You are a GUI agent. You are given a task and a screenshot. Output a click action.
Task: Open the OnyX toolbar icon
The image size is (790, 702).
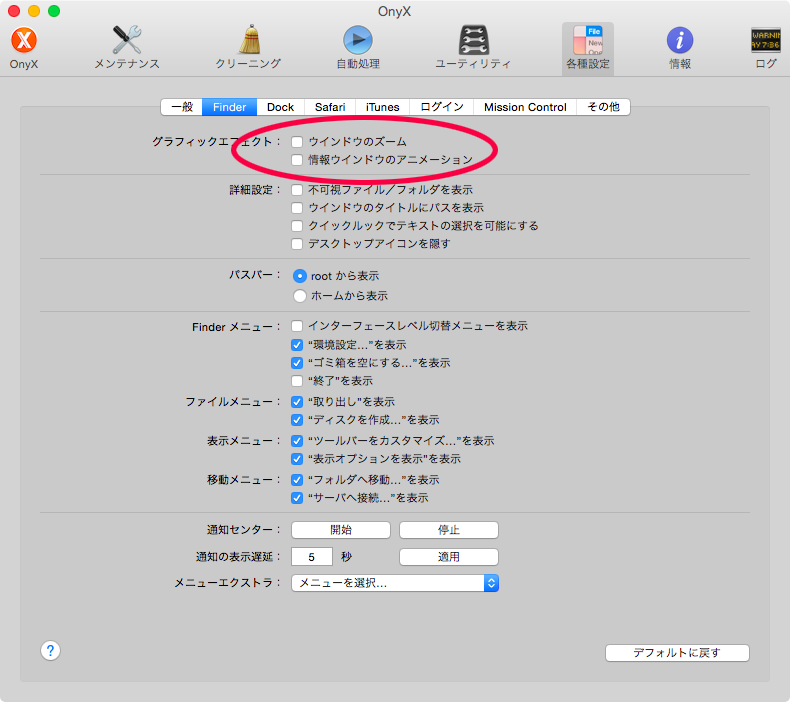24,41
